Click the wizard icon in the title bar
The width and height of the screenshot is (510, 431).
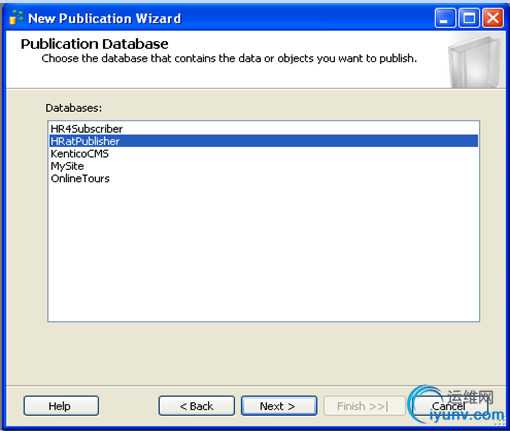point(16,18)
